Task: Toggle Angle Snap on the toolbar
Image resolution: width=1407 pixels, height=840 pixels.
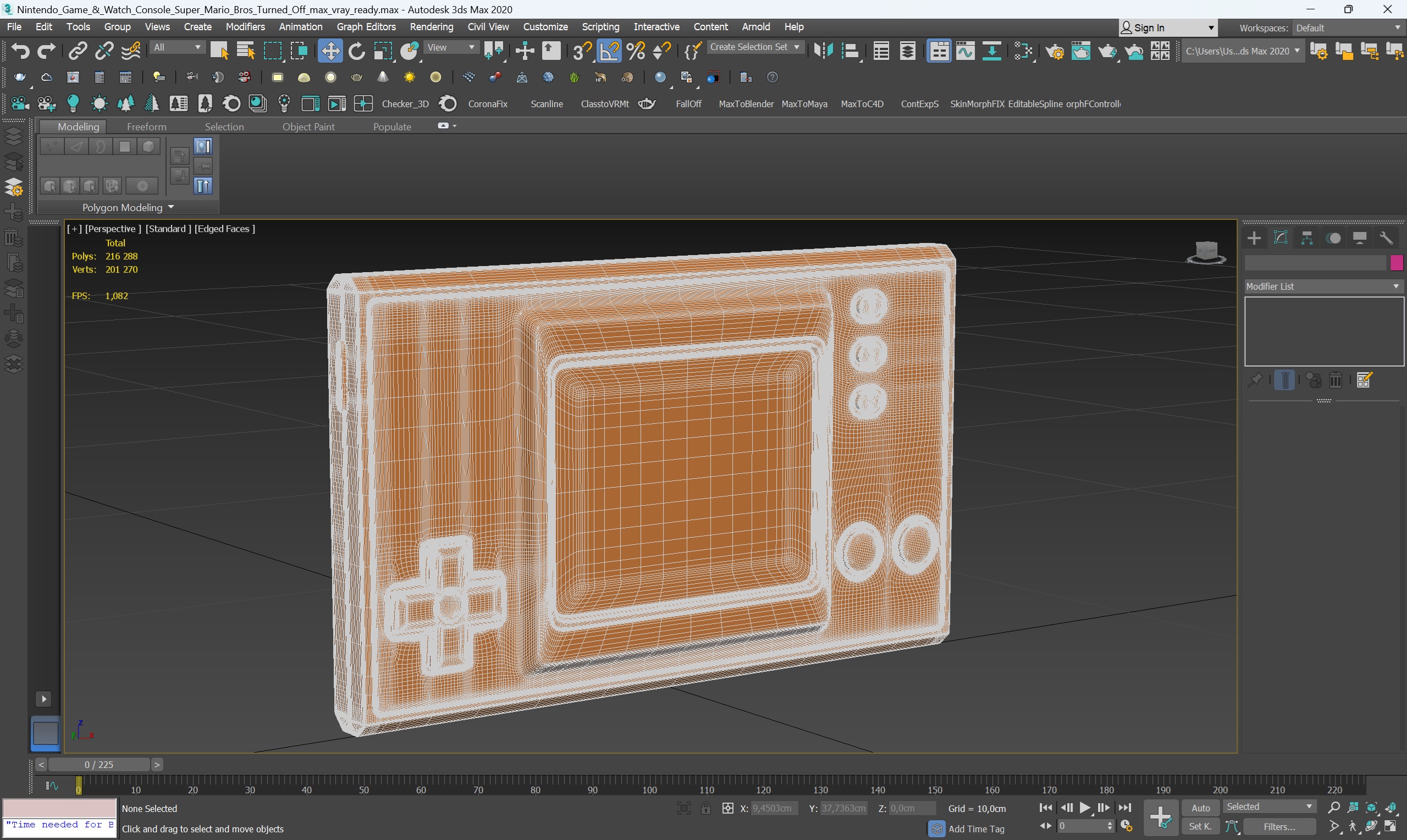Action: [609, 51]
